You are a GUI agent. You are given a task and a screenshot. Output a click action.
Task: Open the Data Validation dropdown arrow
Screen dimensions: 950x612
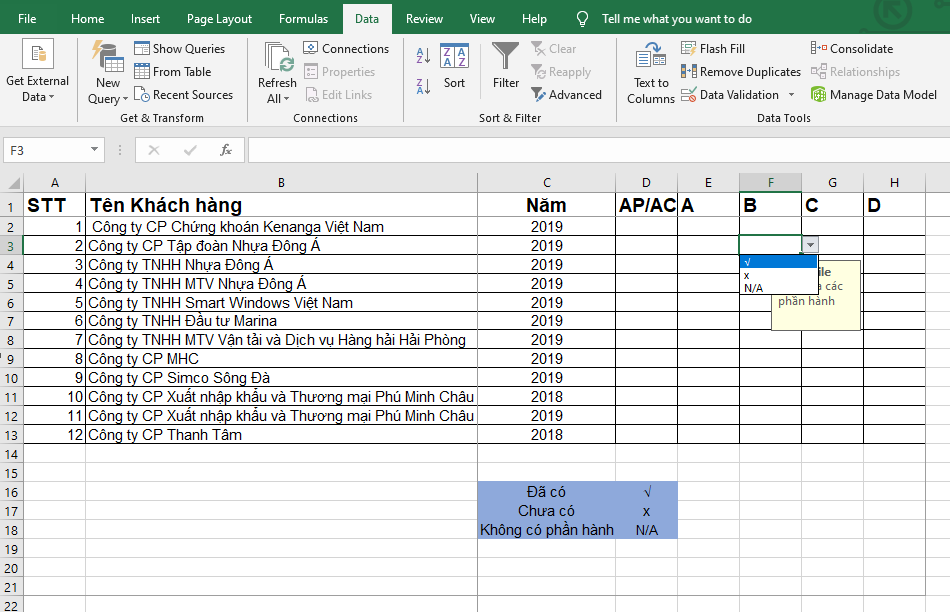791,95
